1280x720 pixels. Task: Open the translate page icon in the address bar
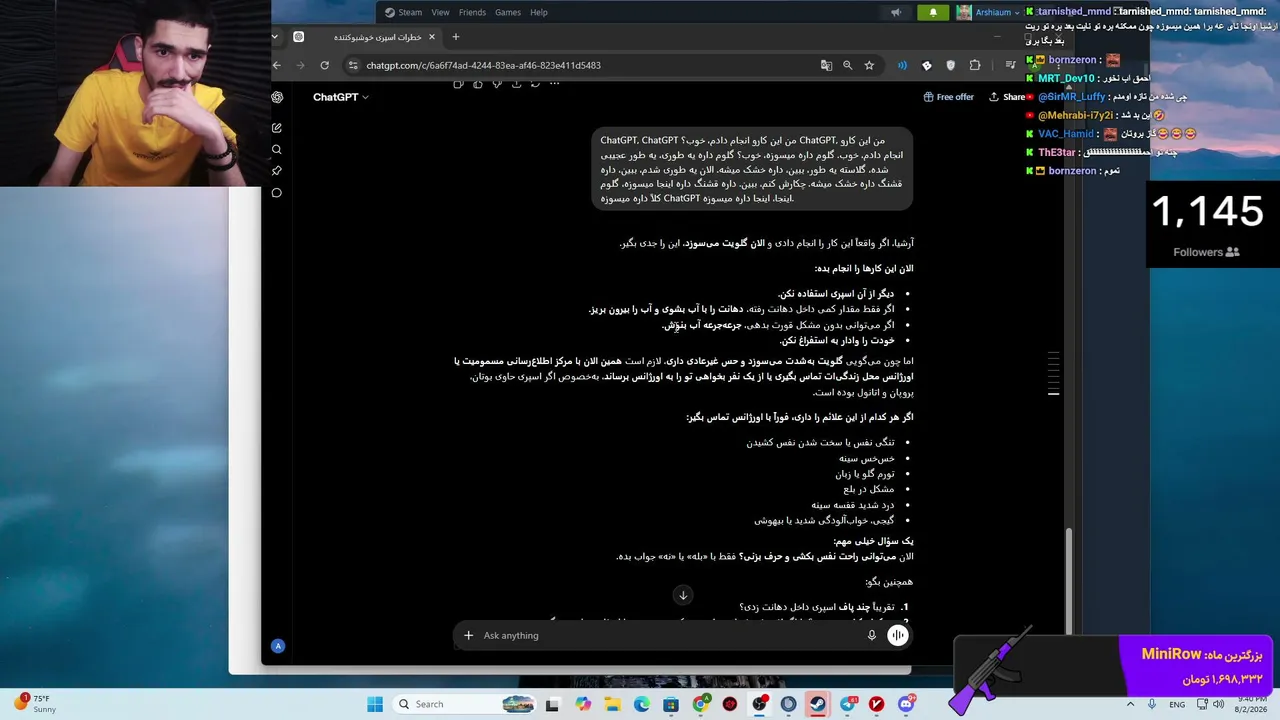click(x=826, y=65)
